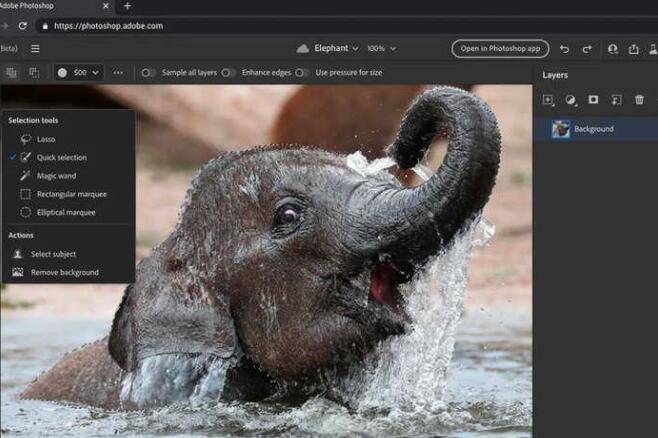This screenshot has height=438, width=658.
Task: Open the brush size 500 picker
Action: click(78, 73)
